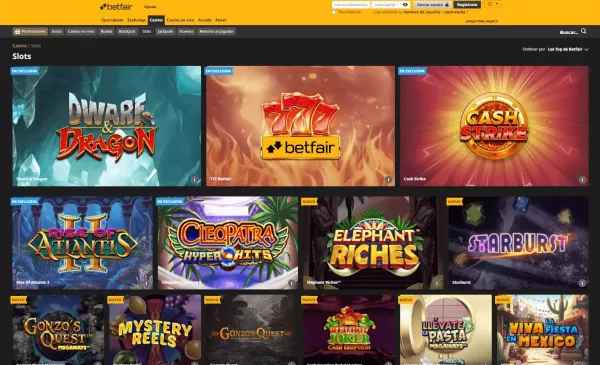Open the Poker tab
Screen dimensions: 600x365
221,20
